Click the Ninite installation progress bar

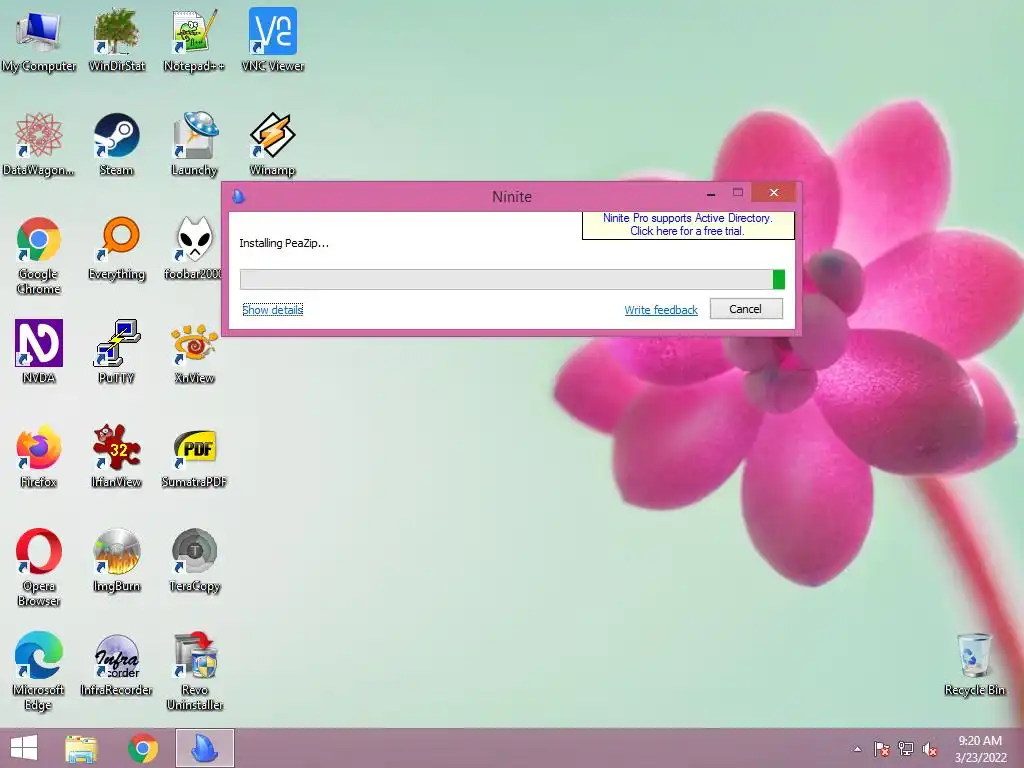512,280
